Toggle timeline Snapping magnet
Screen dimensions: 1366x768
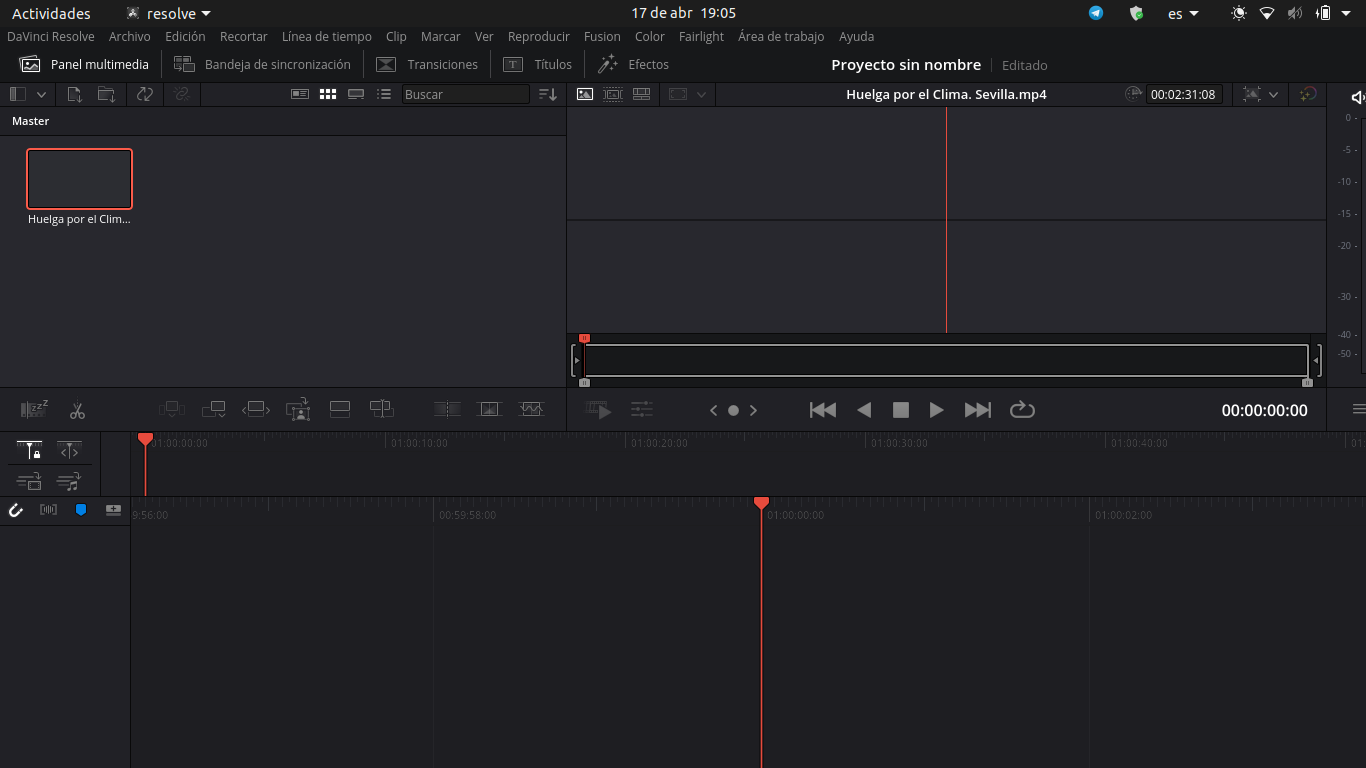tap(16, 510)
